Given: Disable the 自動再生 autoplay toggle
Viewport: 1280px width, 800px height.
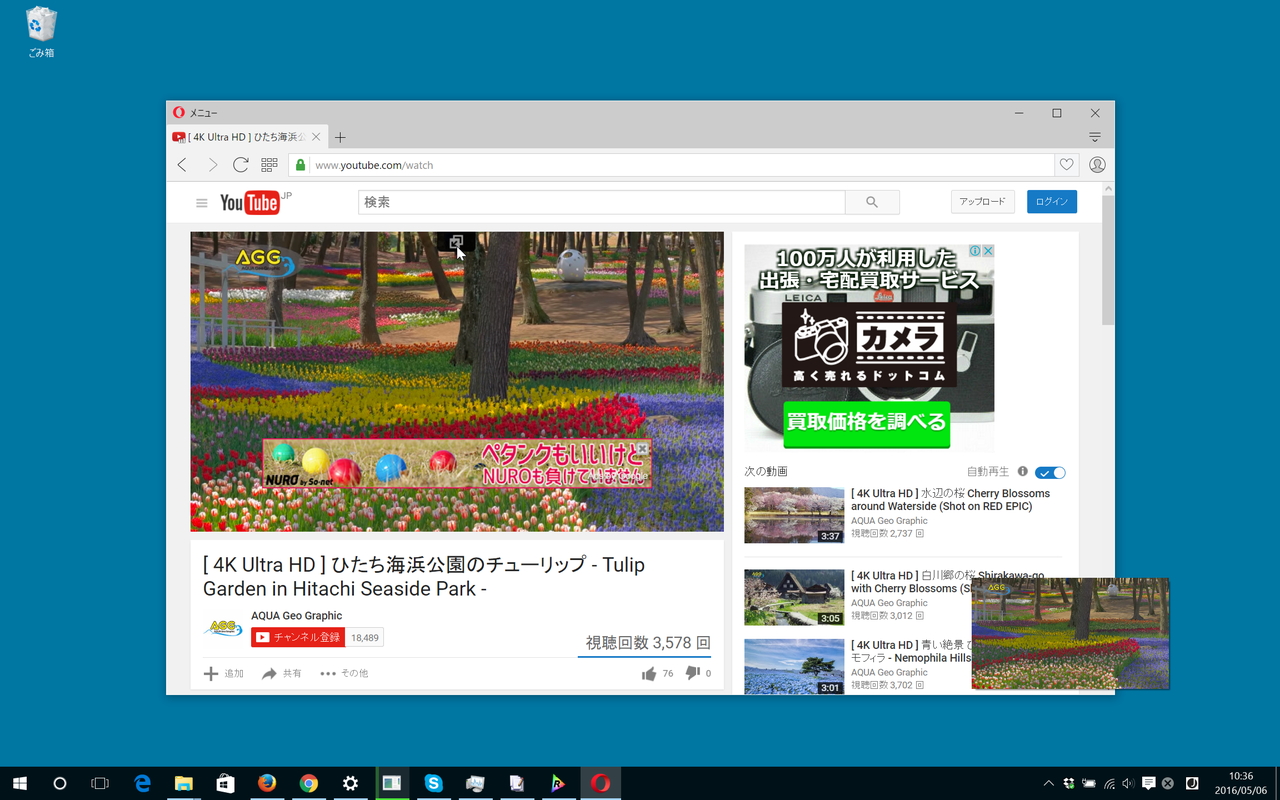Looking at the screenshot, I should click(x=1049, y=471).
